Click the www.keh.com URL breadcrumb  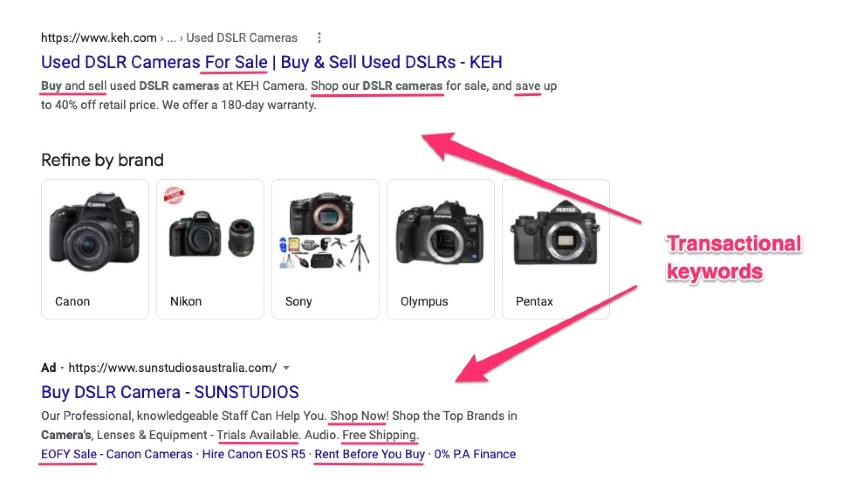pyautogui.click(x=98, y=38)
